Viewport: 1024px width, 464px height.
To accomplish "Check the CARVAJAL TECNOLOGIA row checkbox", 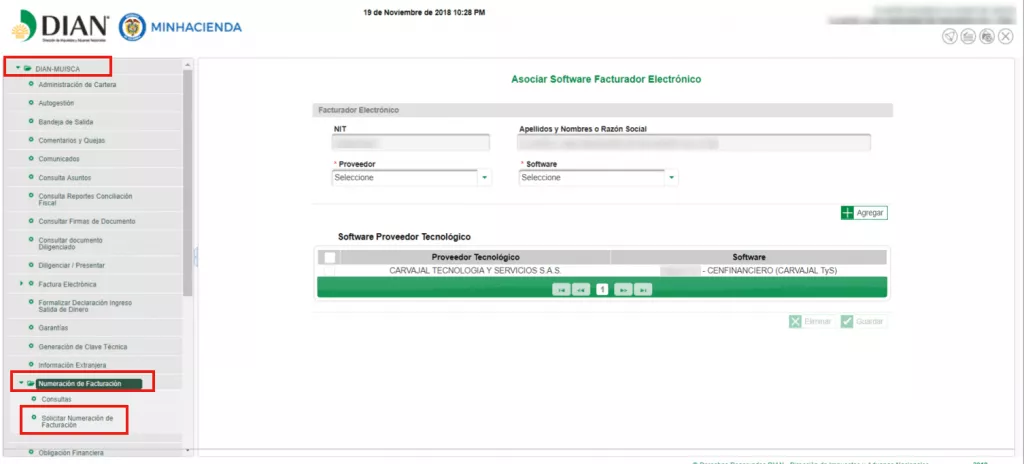I will [x=329, y=270].
